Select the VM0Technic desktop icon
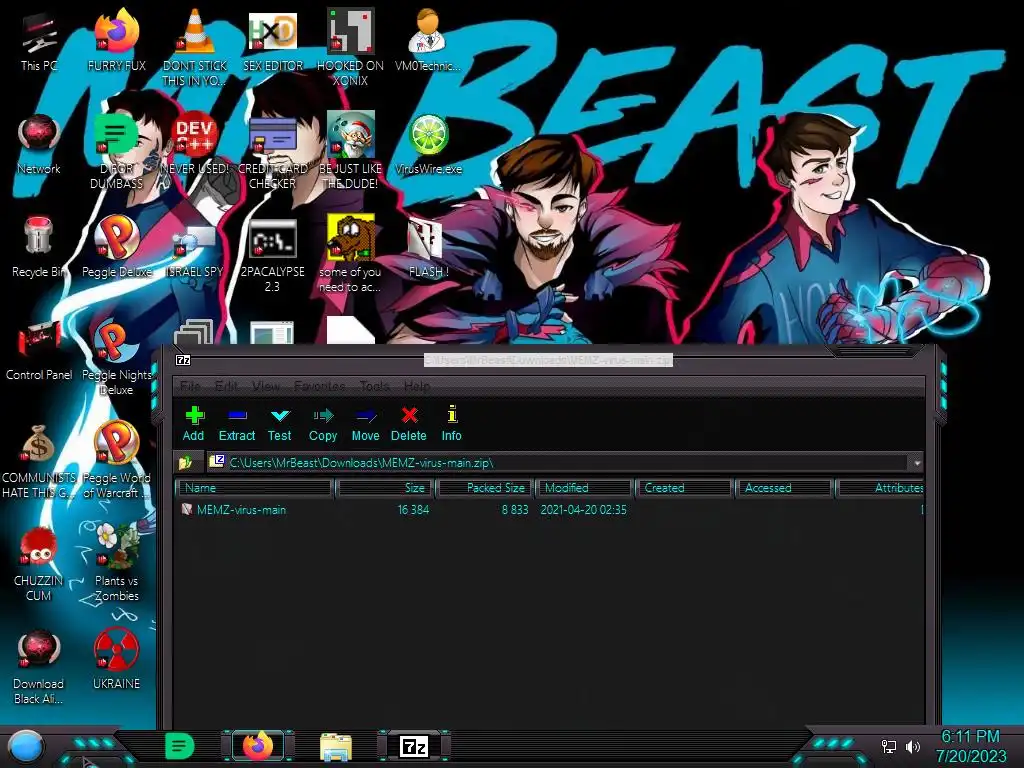Screen dimensions: 1024x768 [428, 40]
